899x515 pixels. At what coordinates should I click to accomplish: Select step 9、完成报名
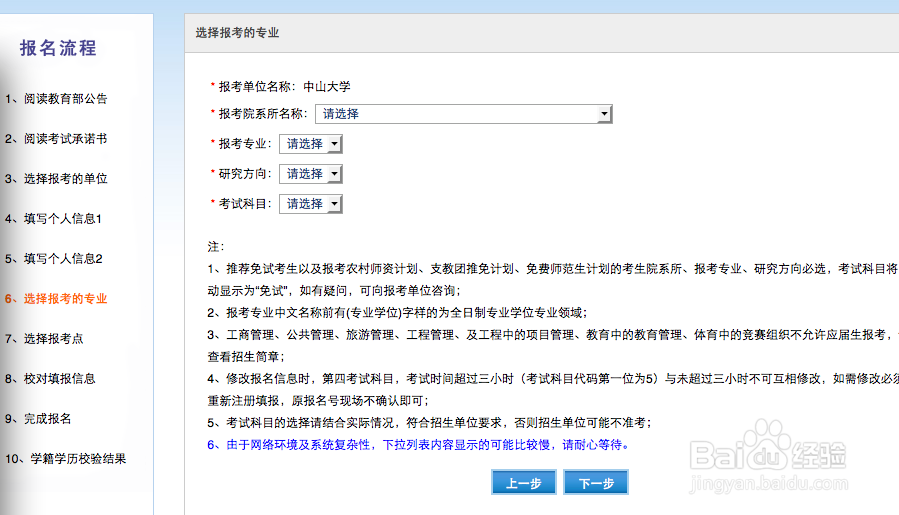(38, 419)
